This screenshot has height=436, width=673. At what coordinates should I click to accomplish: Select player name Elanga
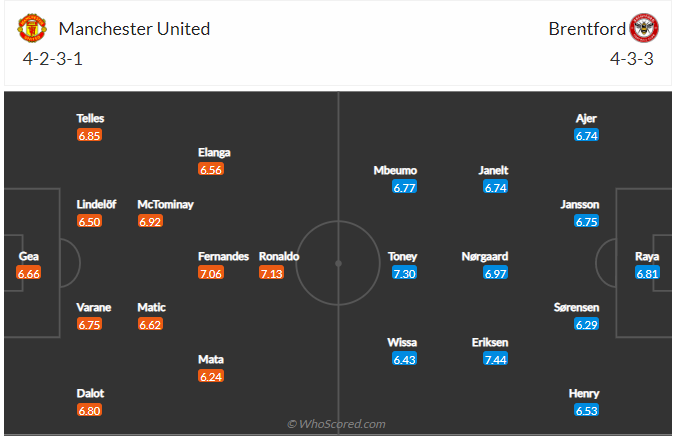[215, 152]
